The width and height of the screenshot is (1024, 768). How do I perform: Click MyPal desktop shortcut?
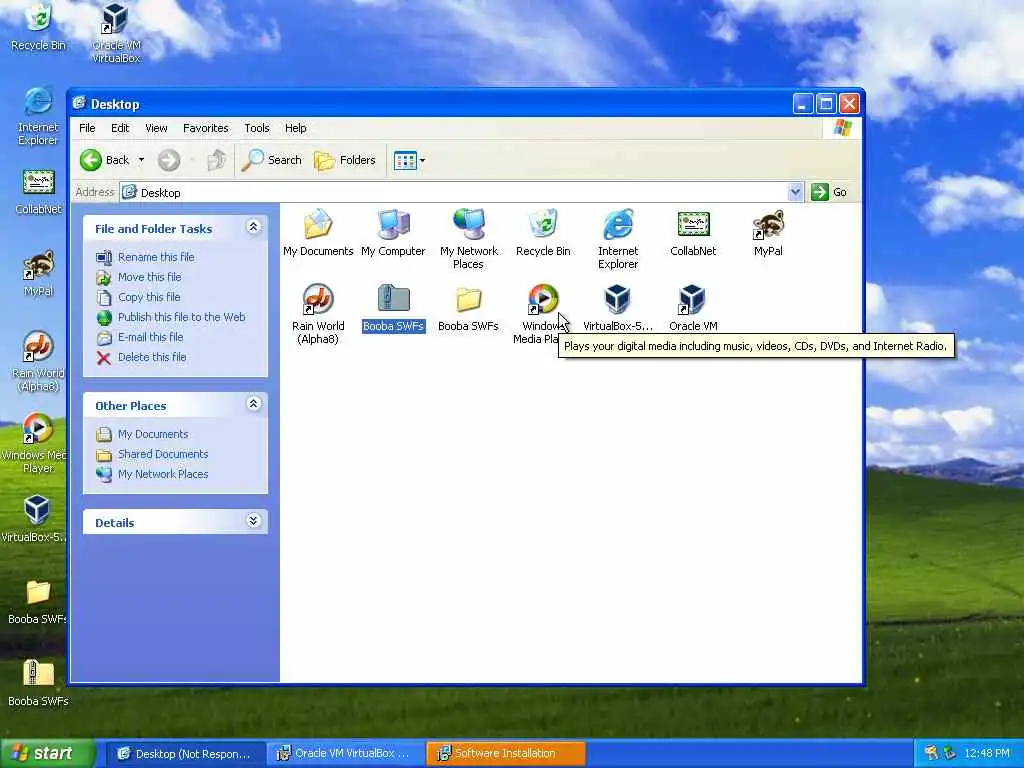pyautogui.click(x=38, y=274)
